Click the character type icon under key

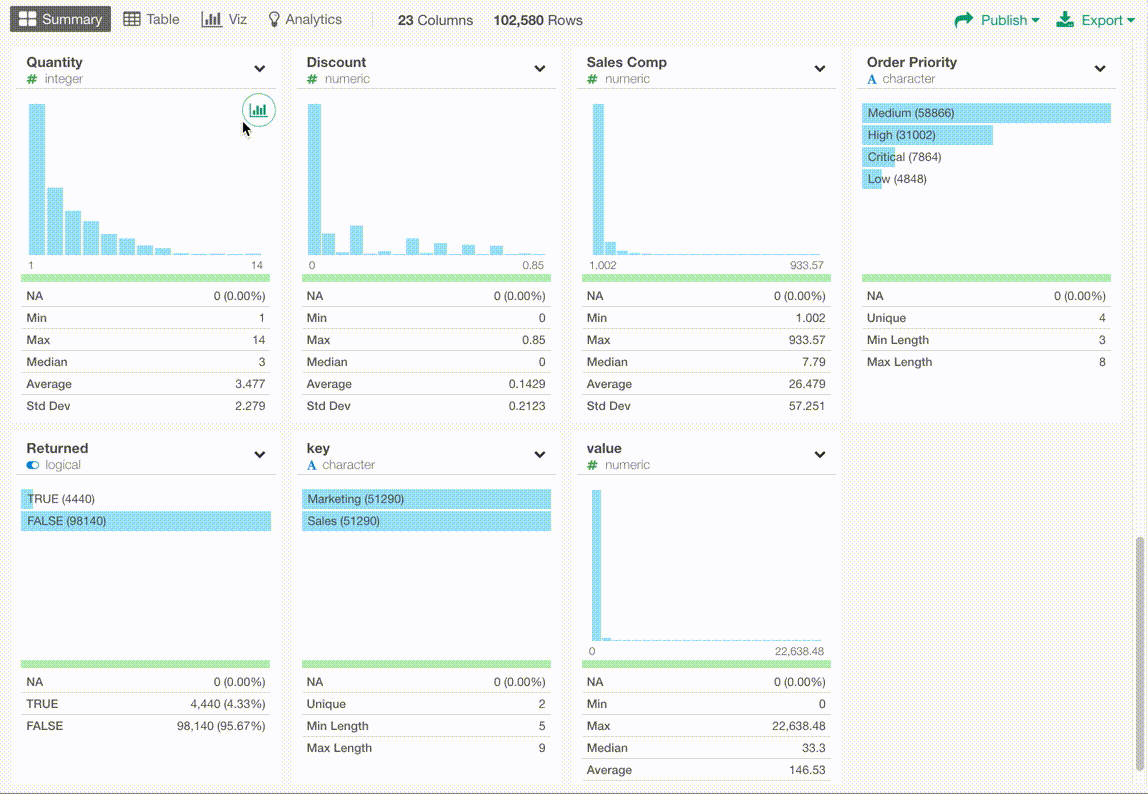[x=312, y=465]
